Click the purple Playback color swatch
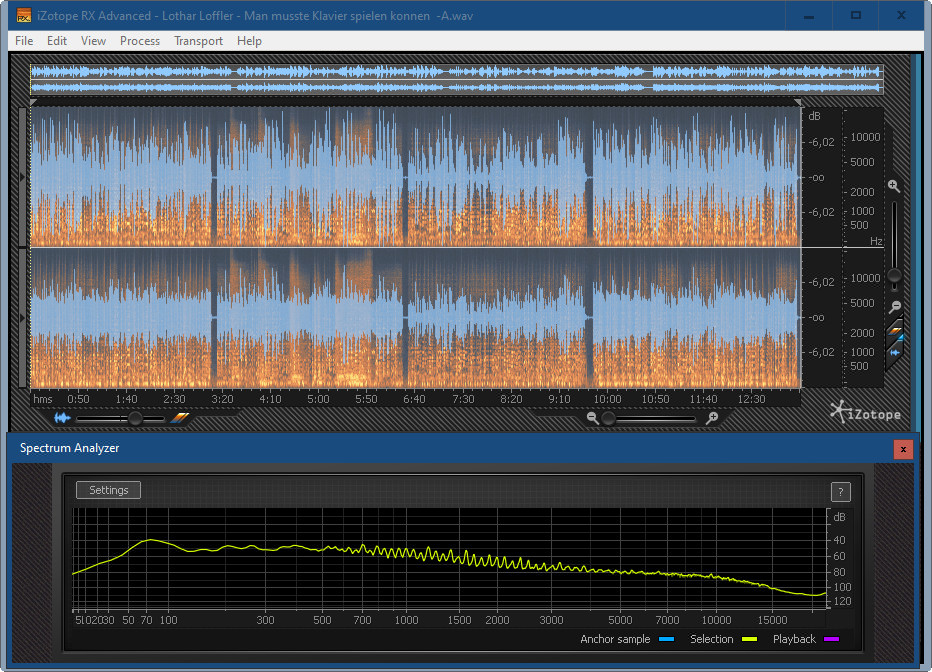 [x=832, y=639]
